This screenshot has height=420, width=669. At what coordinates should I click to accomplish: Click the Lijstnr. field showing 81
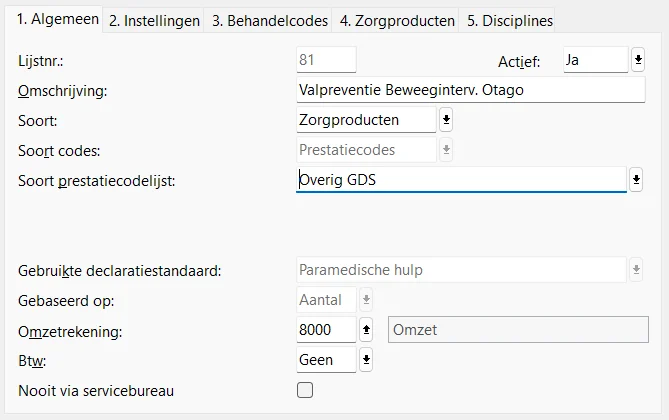pos(326,60)
